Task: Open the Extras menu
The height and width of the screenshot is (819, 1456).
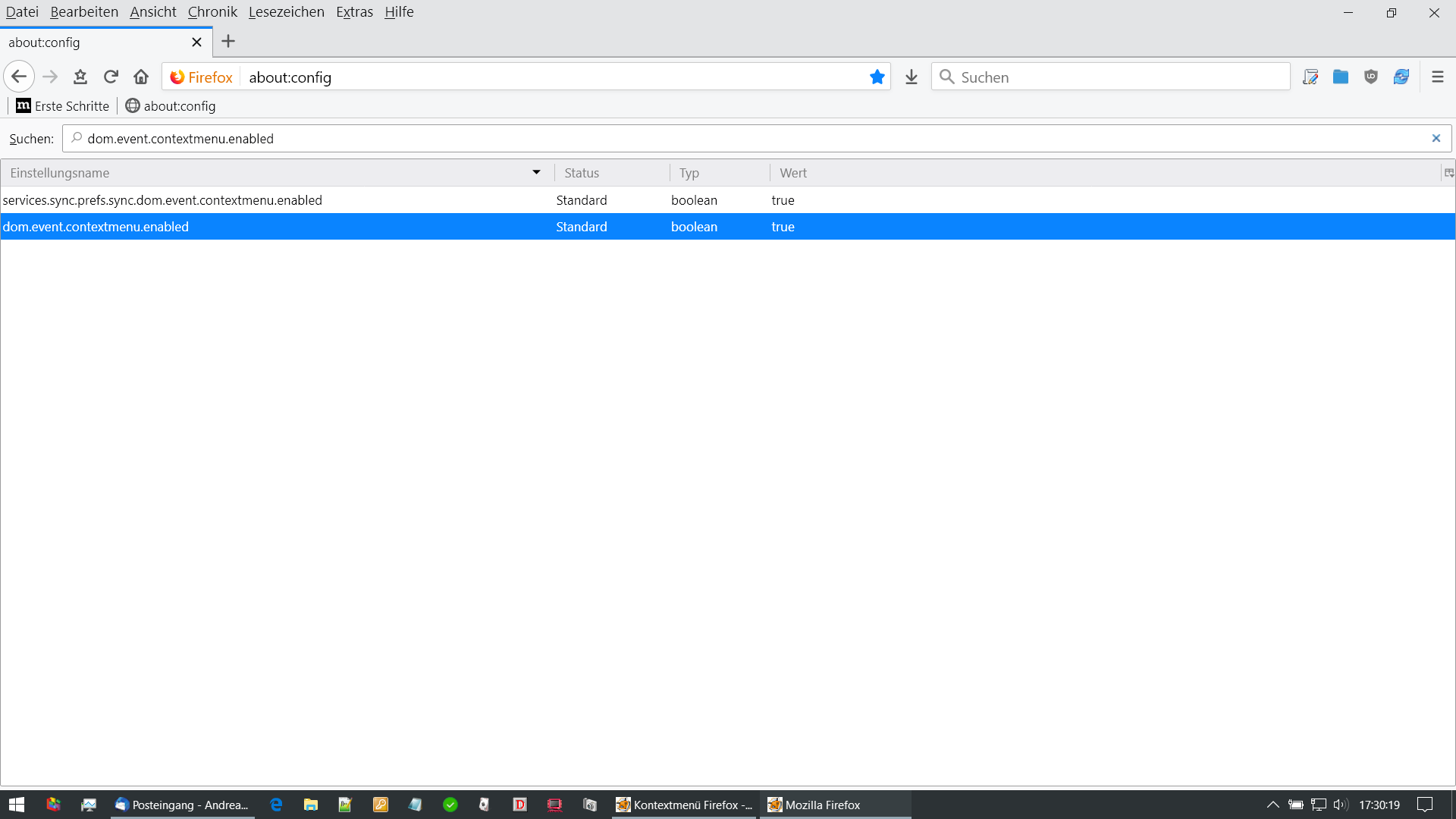Action: click(354, 12)
